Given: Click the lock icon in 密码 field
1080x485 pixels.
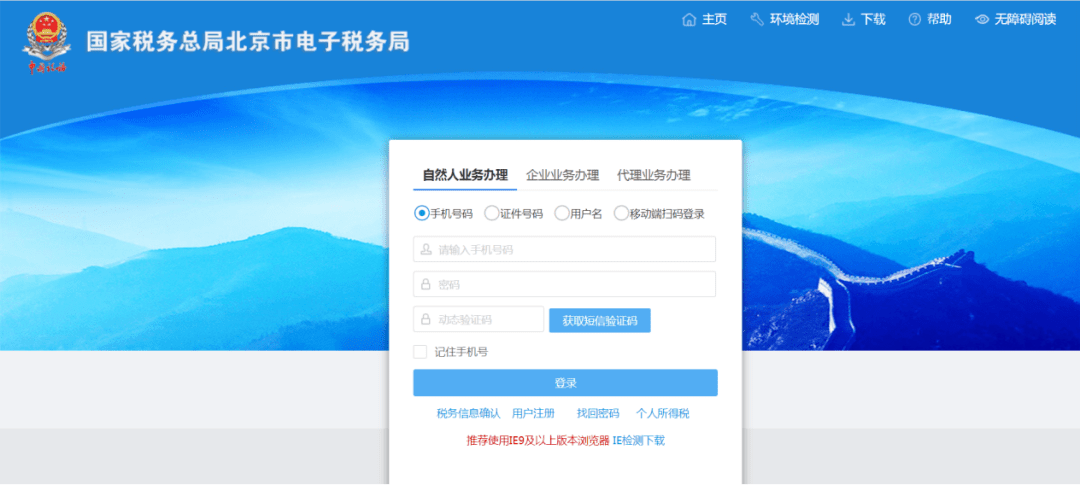Looking at the screenshot, I should tap(426, 285).
